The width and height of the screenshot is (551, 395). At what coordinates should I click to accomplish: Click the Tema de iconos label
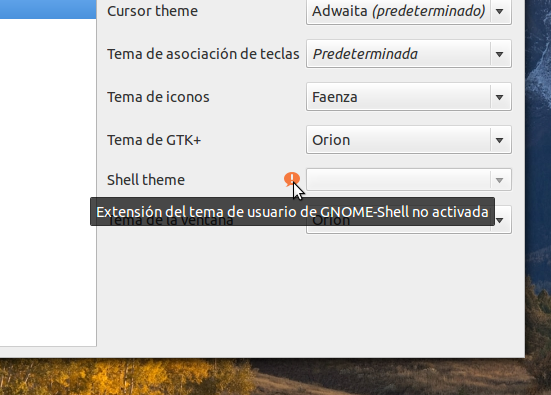(x=158, y=97)
